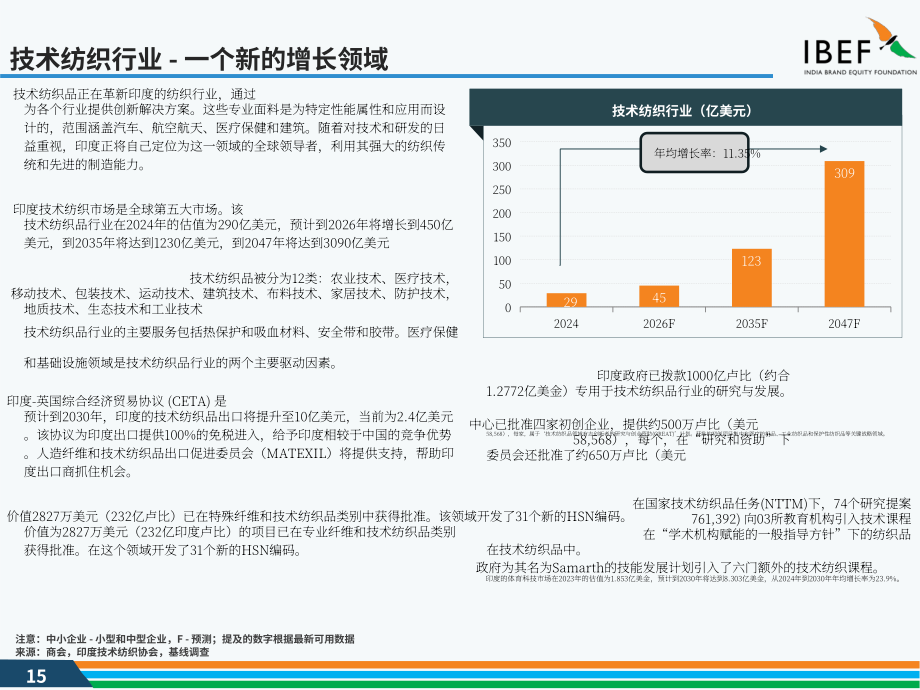
Task: Click the x-axis label 2024
Action: [x=566, y=323]
